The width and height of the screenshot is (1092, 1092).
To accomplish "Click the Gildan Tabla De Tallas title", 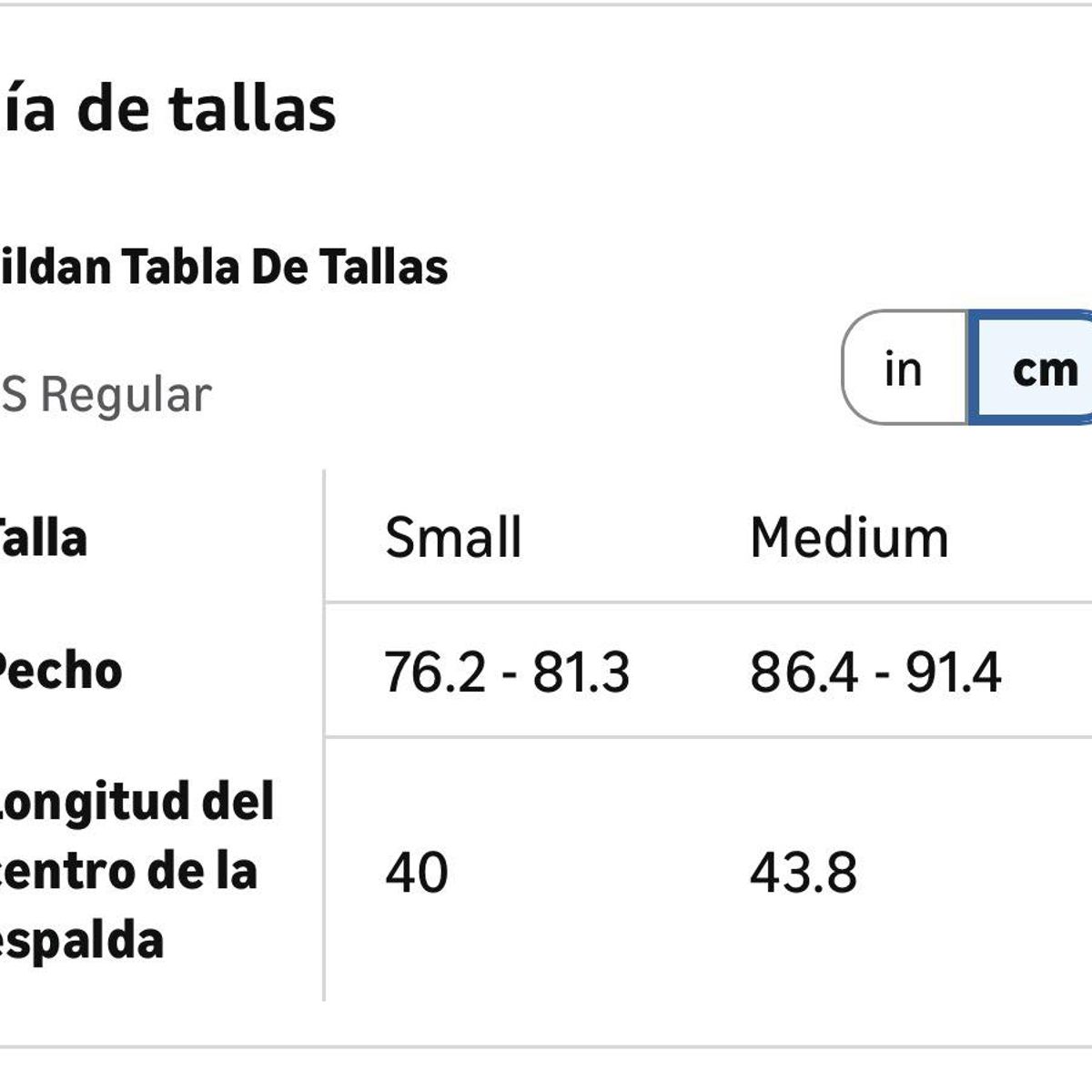I will 223,267.
